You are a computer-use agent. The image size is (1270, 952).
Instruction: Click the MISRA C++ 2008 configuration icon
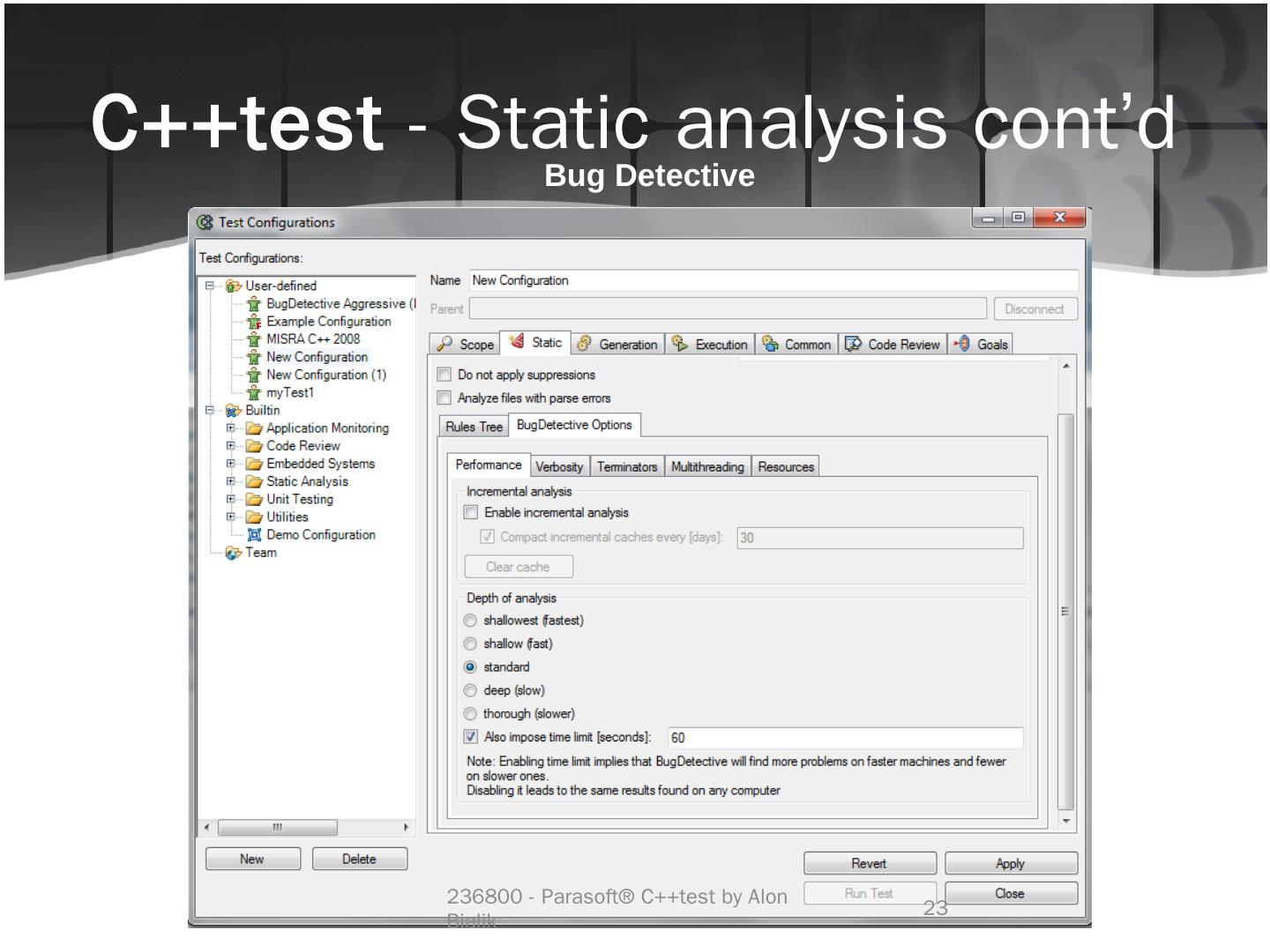pyautogui.click(x=254, y=339)
